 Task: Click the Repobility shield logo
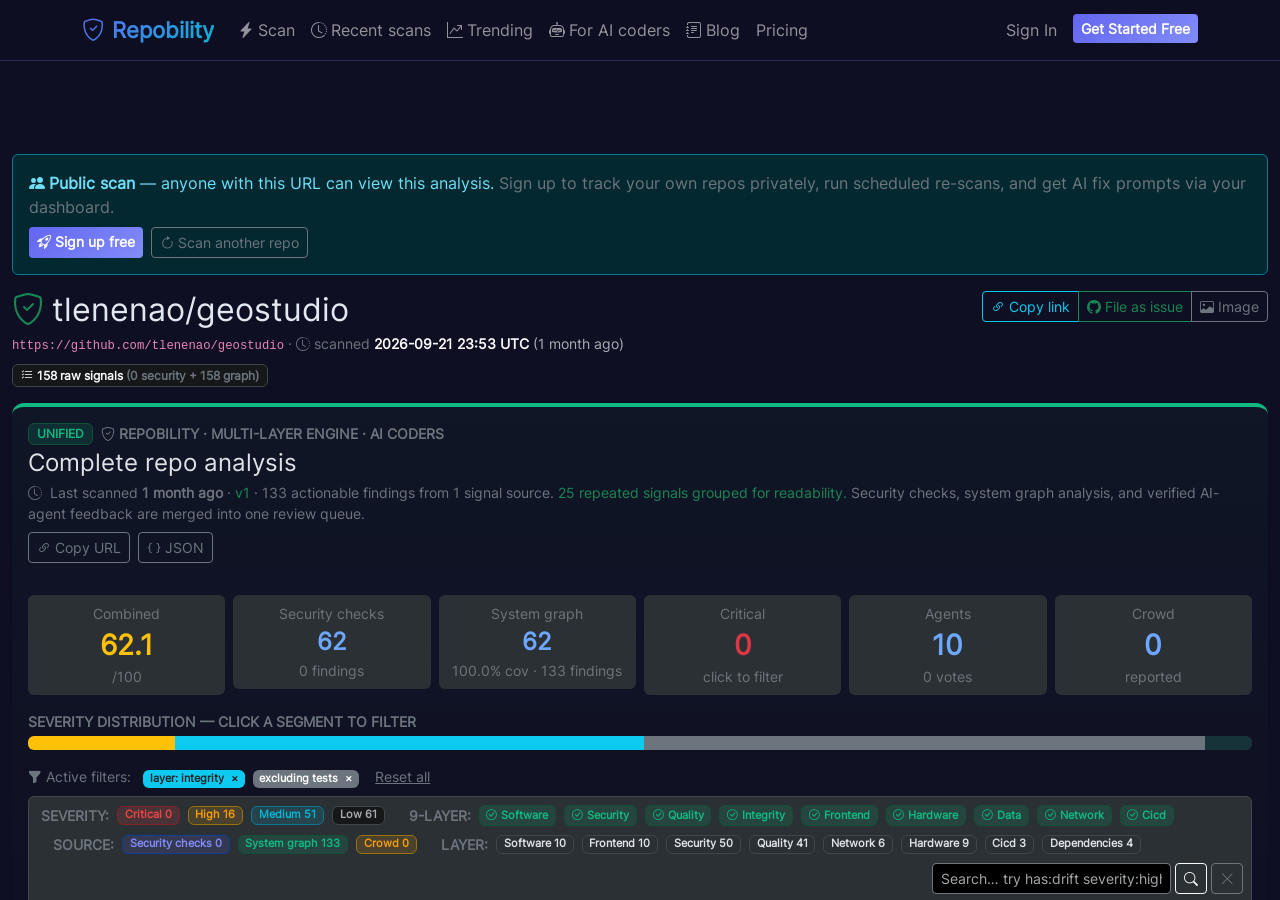(93, 30)
